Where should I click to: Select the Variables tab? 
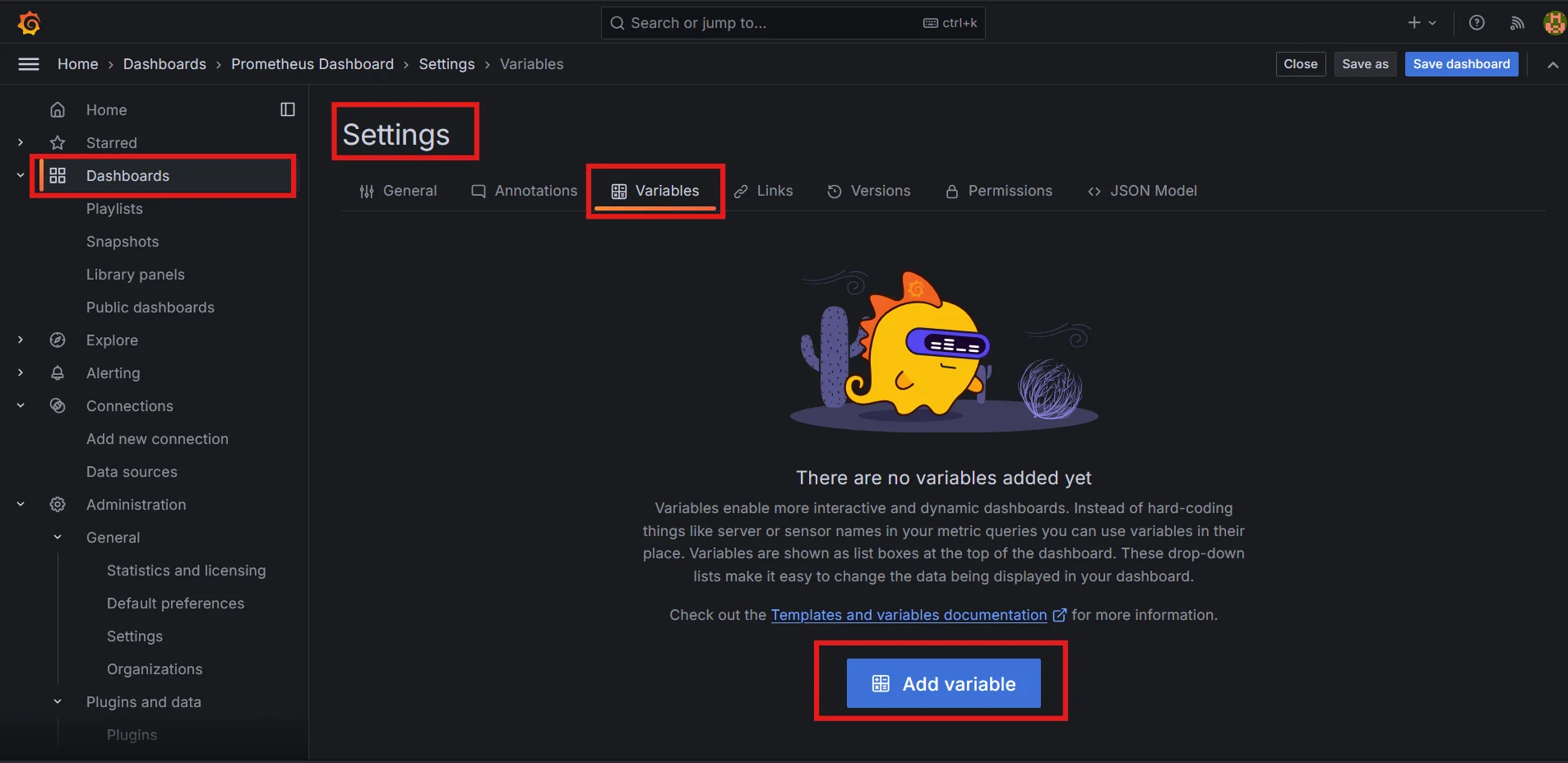tap(655, 191)
